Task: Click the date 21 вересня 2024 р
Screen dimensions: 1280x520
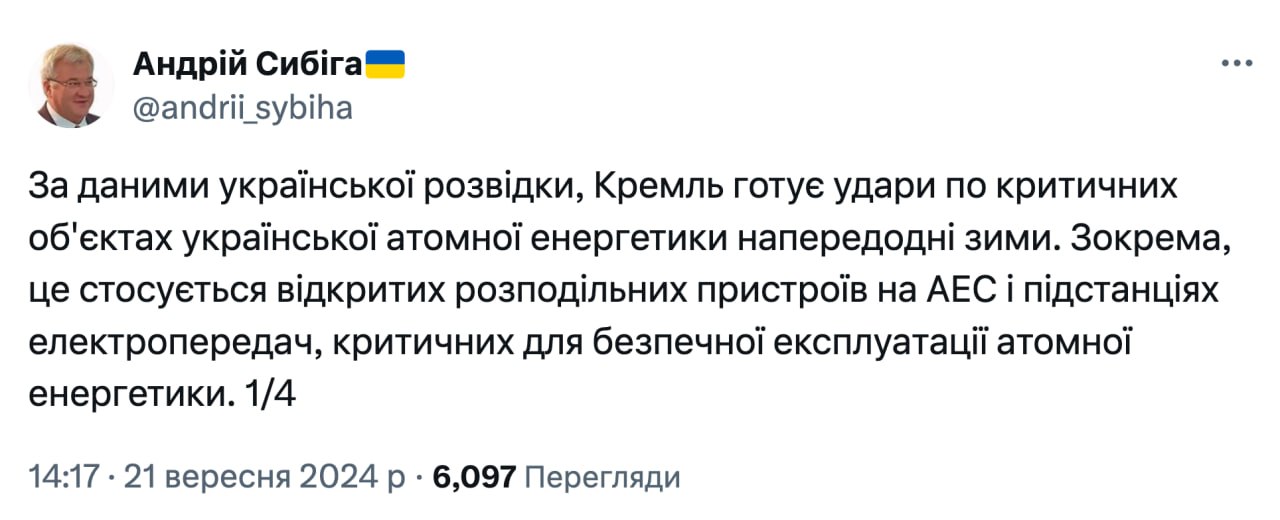Action: [x=264, y=477]
